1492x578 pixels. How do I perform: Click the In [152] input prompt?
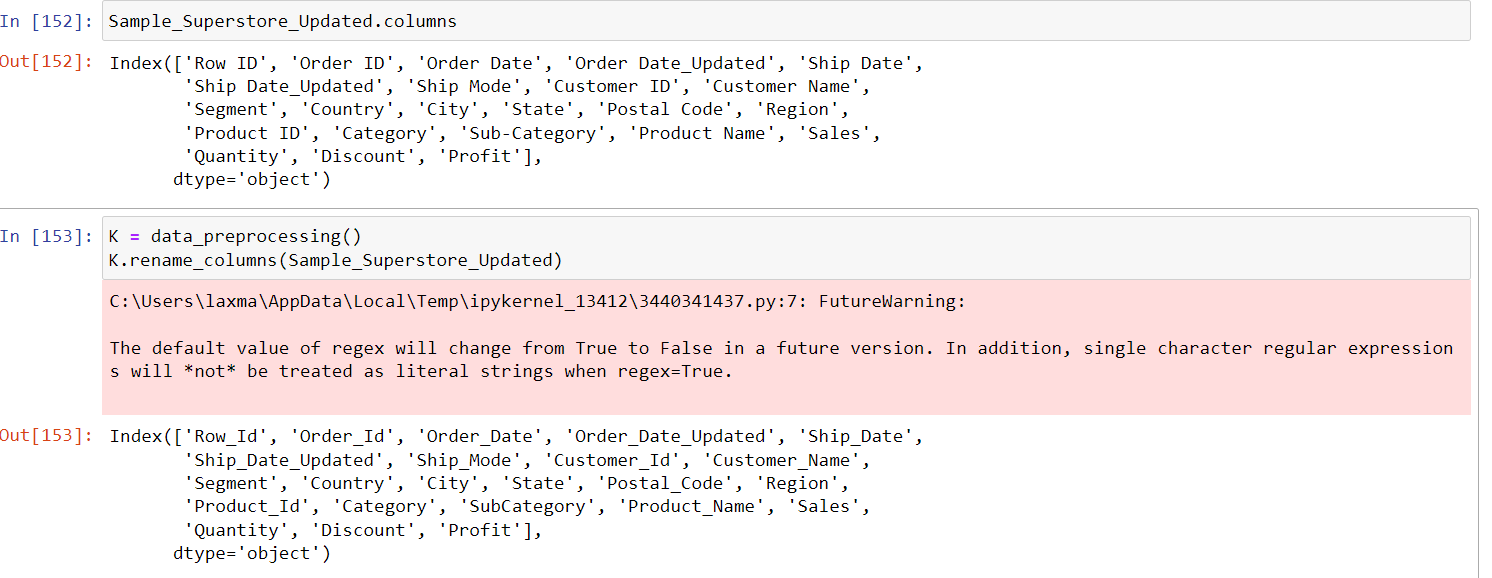[x=48, y=21]
